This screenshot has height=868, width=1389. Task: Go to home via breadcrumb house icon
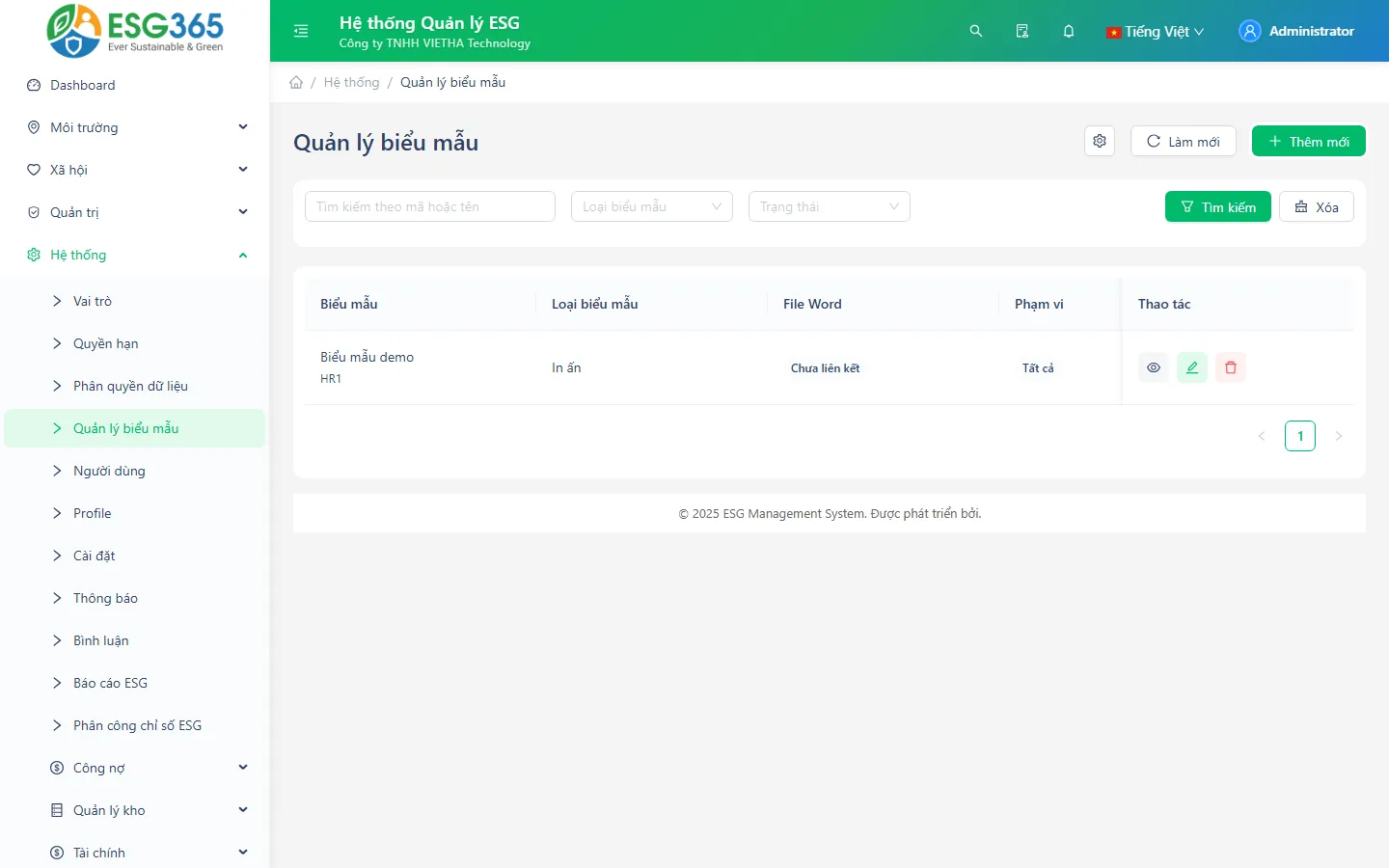point(296,83)
